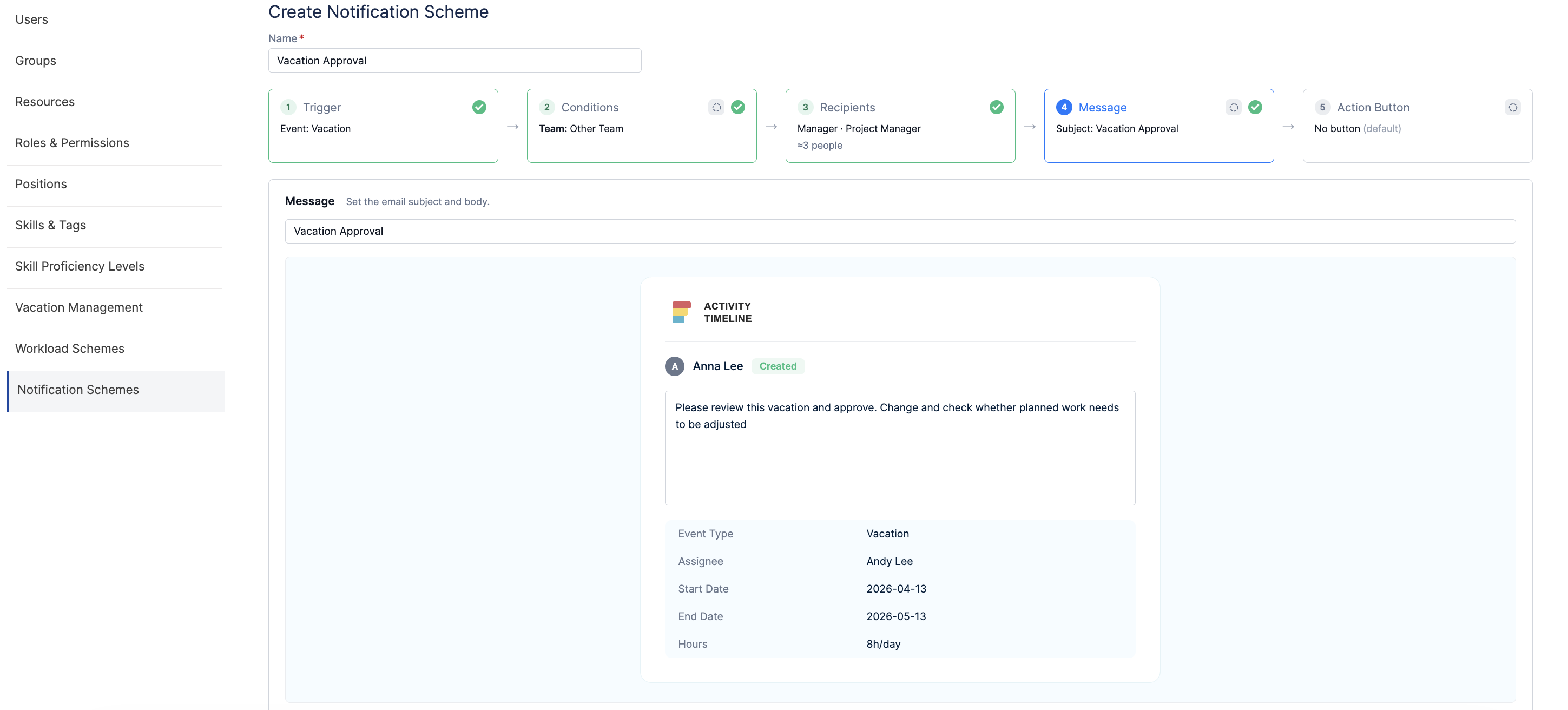Screen dimensions: 1568x710
Task: Click the 'Subject: Vacation Approval' summary text
Action: point(1116,128)
